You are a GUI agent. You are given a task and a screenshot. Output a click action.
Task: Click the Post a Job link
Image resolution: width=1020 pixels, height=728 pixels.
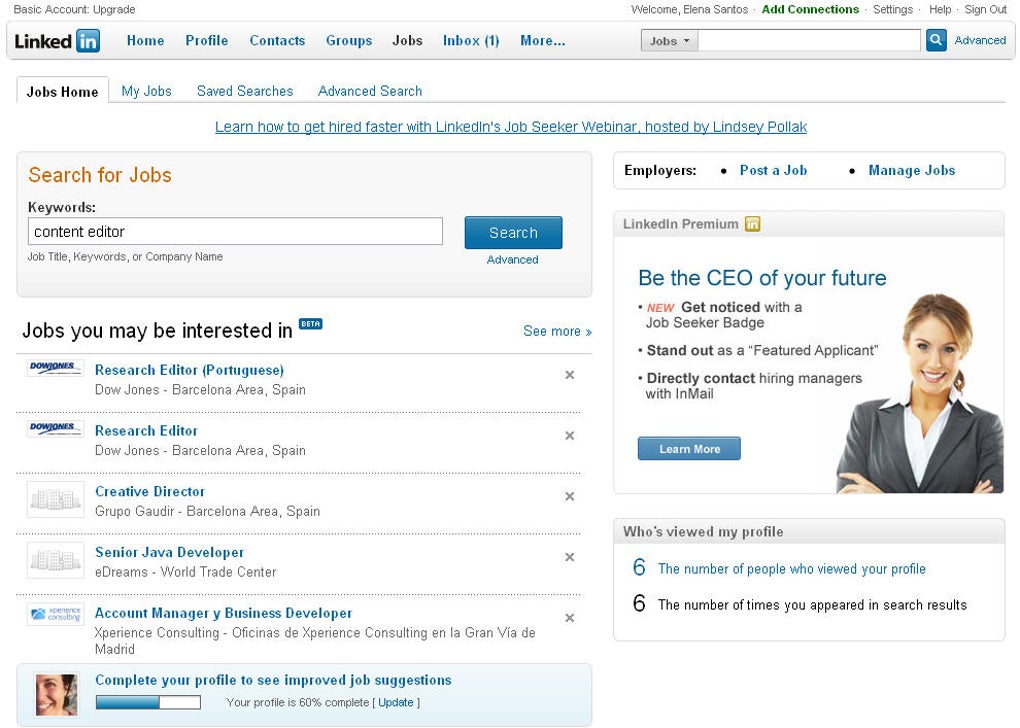[x=773, y=170]
